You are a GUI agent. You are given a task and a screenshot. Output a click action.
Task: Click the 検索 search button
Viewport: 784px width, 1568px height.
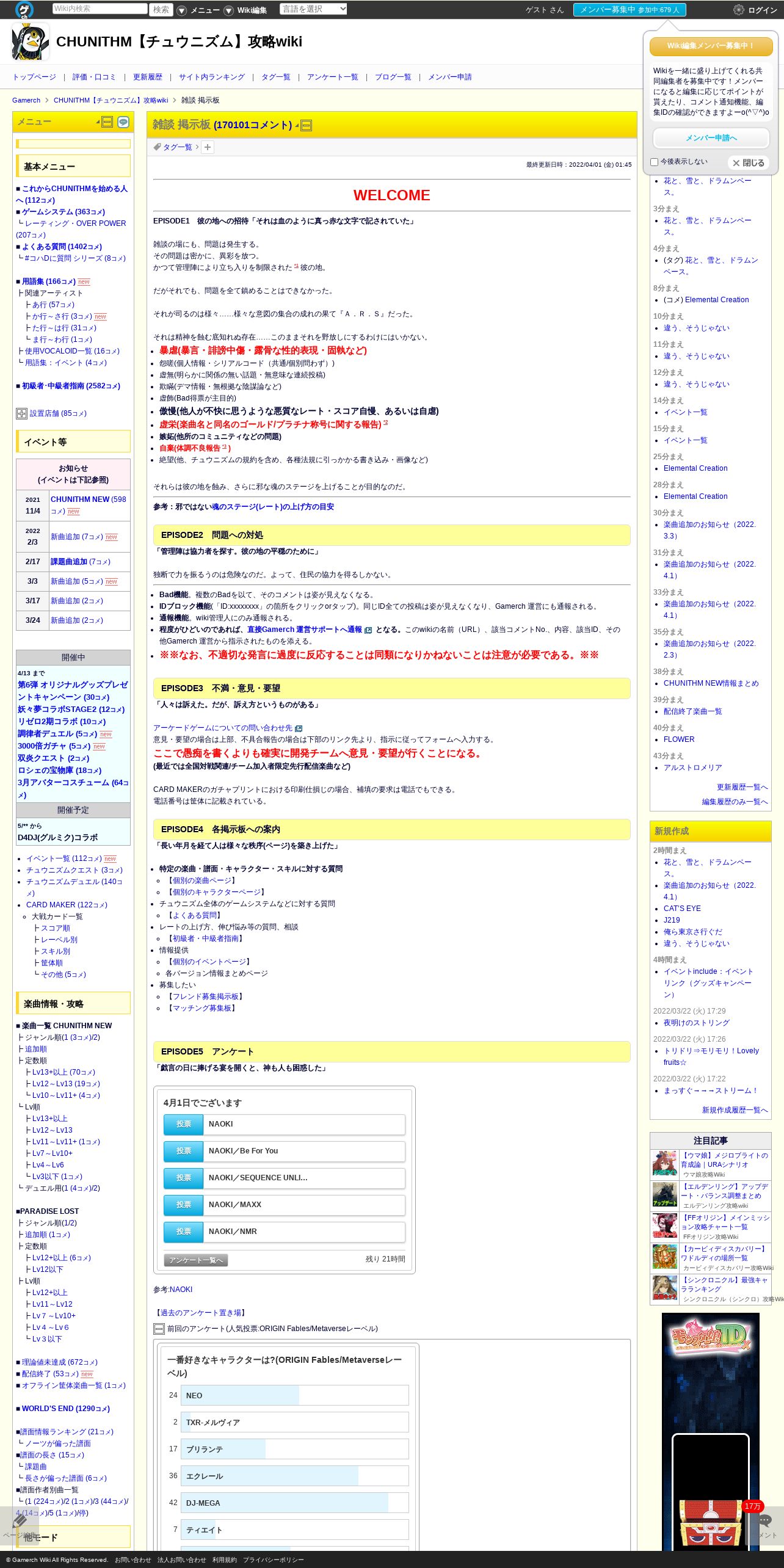tap(161, 9)
